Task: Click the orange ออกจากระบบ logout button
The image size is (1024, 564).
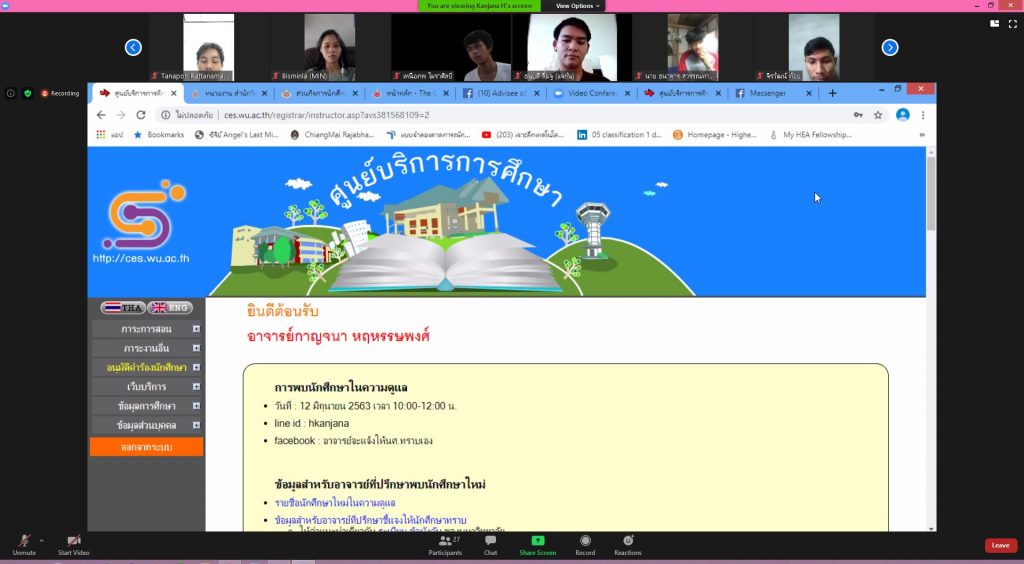Action: (x=146, y=447)
